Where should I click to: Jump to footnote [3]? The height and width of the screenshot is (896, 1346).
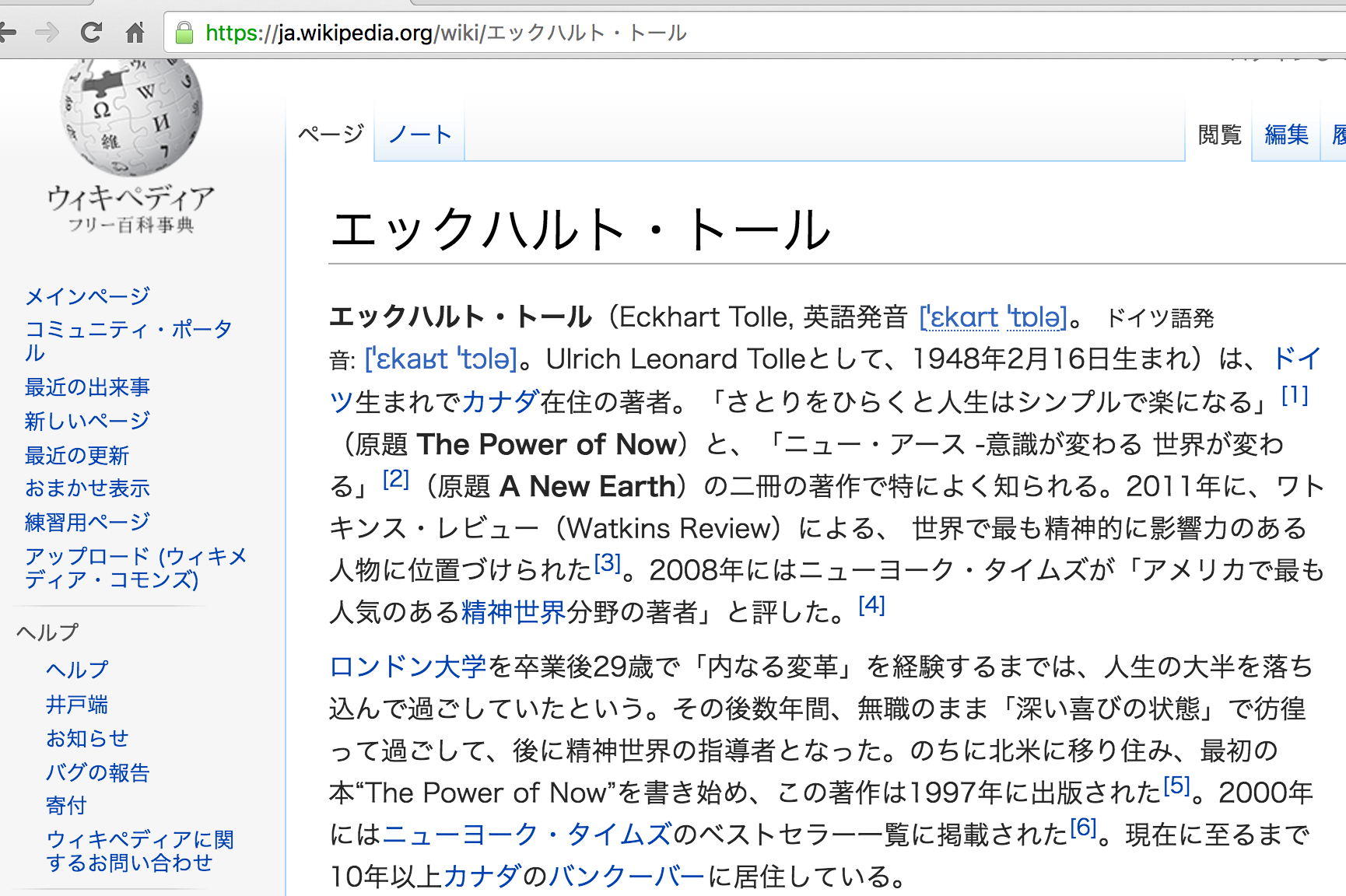607,563
